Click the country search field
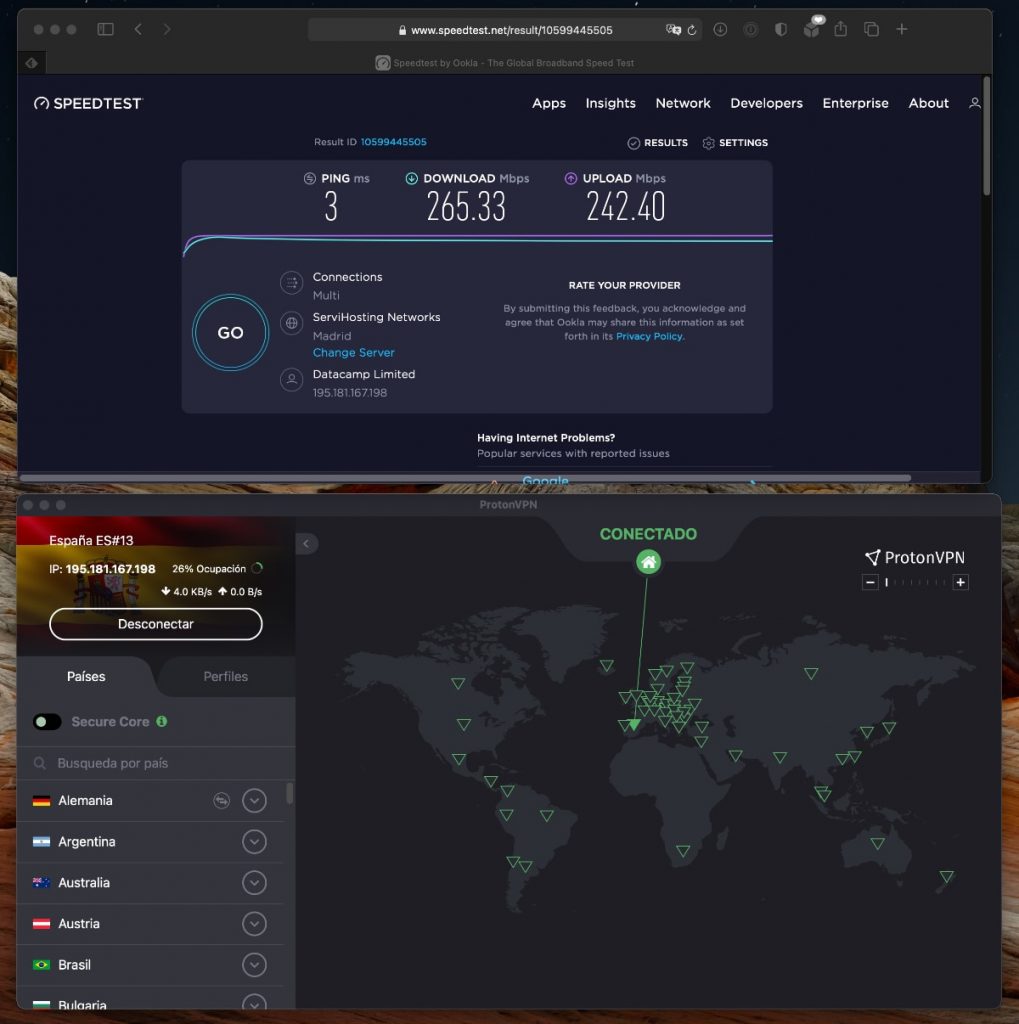The height and width of the screenshot is (1024, 1019). tap(155, 763)
